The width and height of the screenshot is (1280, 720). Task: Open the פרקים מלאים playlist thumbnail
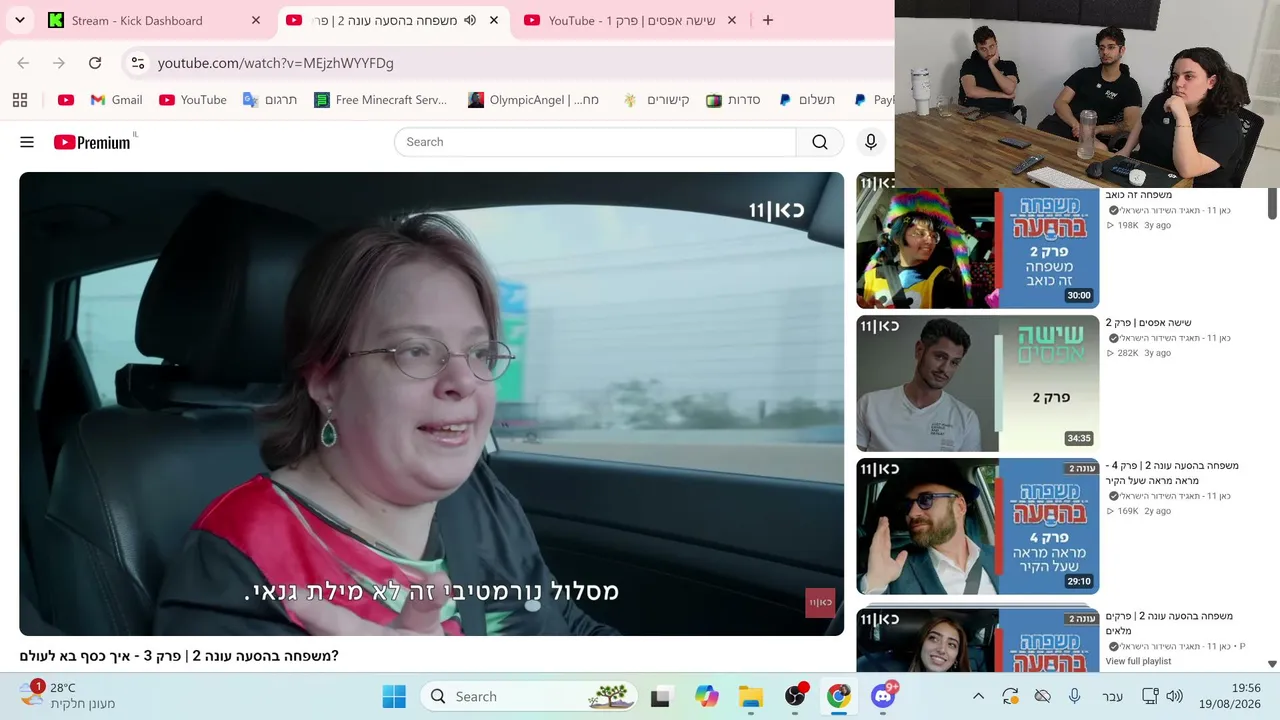point(977,640)
